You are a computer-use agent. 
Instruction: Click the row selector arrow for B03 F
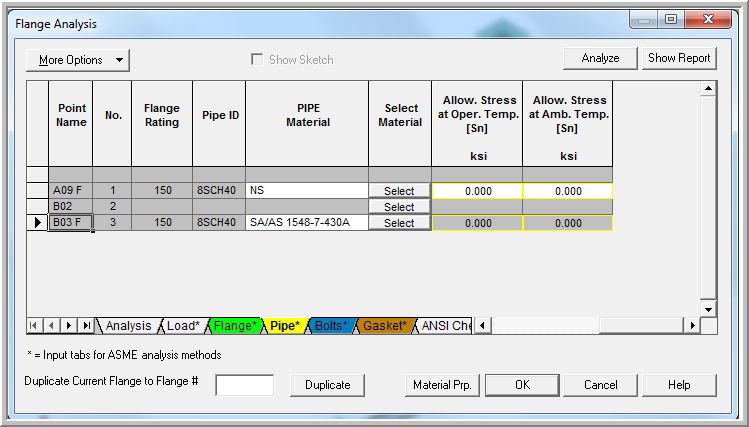click(x=37, y=223)
